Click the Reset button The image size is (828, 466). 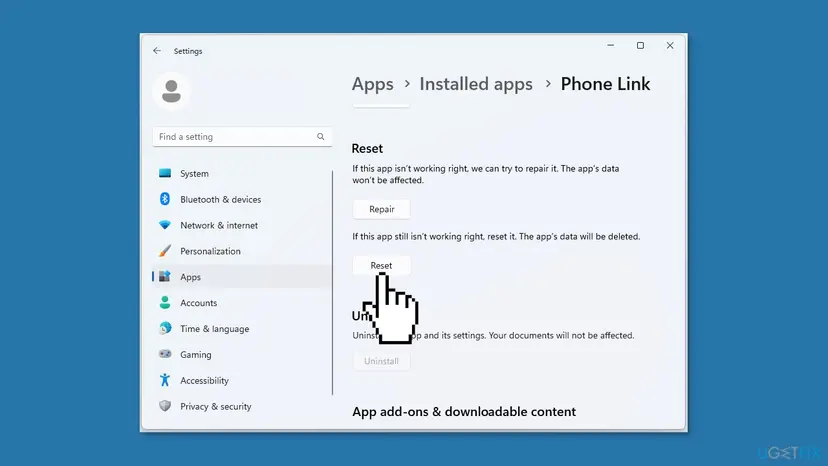(381, 265)
